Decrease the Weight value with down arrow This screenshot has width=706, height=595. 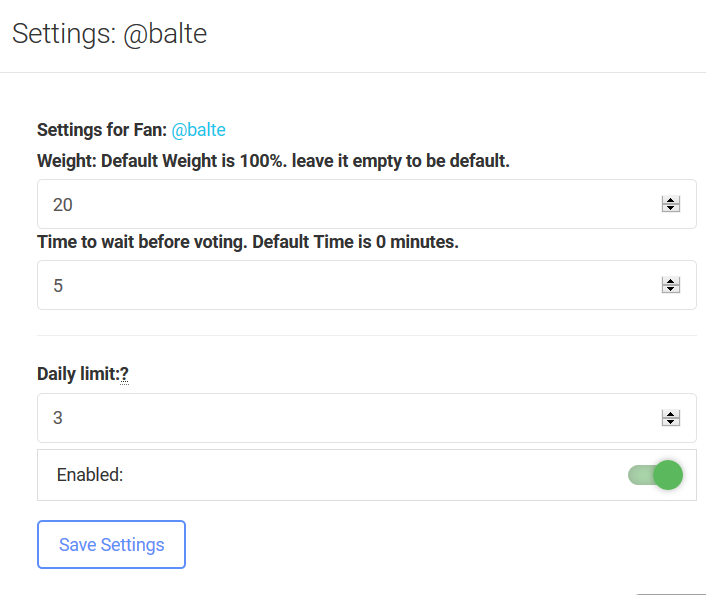671,209
